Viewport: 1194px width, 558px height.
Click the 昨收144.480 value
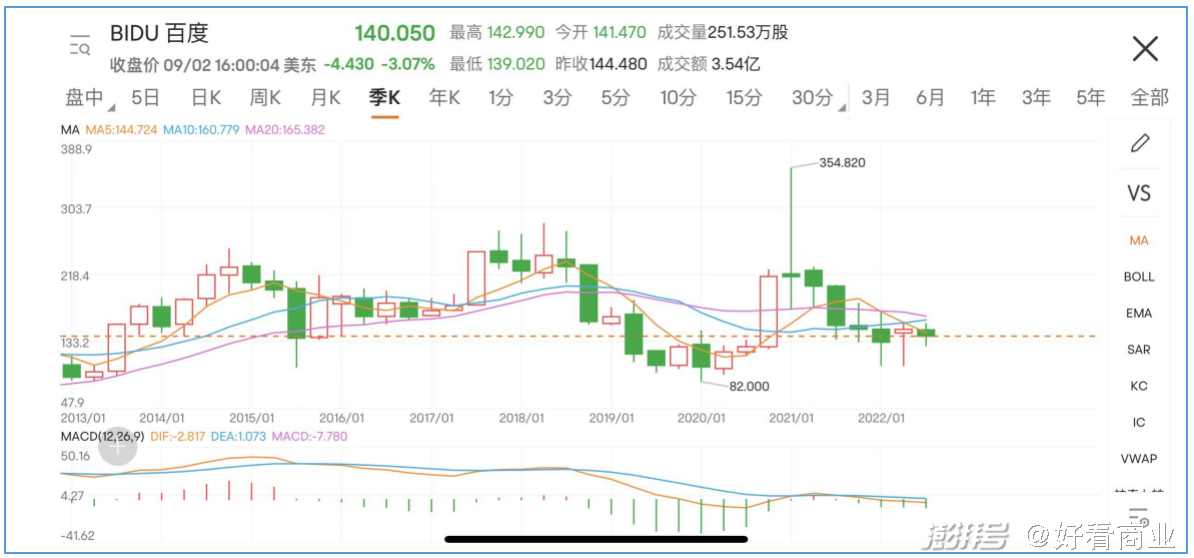tap(600, 64)
